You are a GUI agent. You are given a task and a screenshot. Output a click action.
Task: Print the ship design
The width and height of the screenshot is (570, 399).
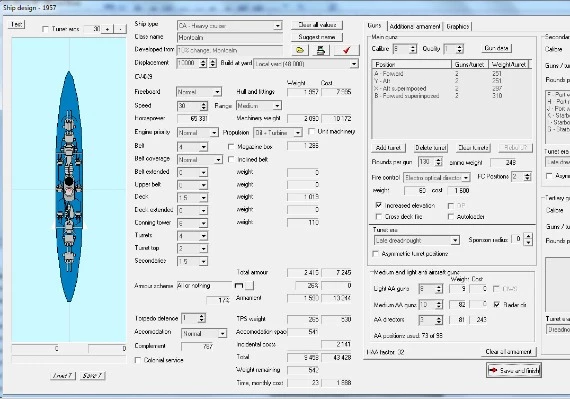click(x=321, y=50)
